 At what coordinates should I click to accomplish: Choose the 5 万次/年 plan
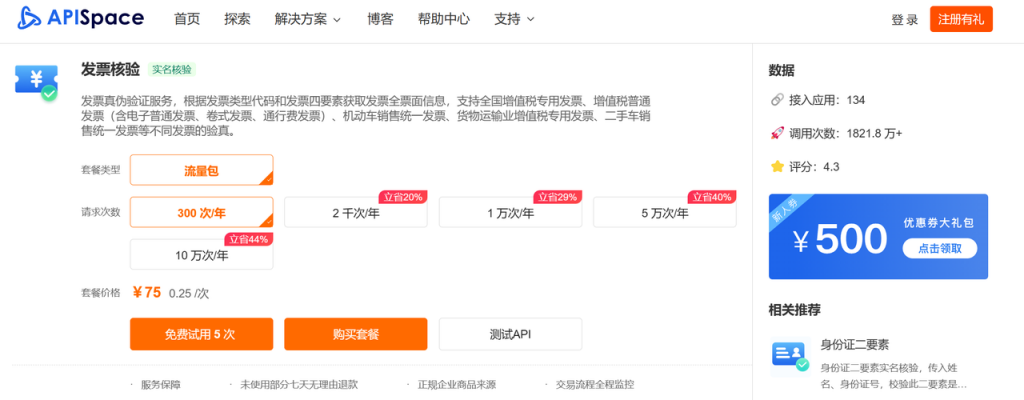click(664, 212)
